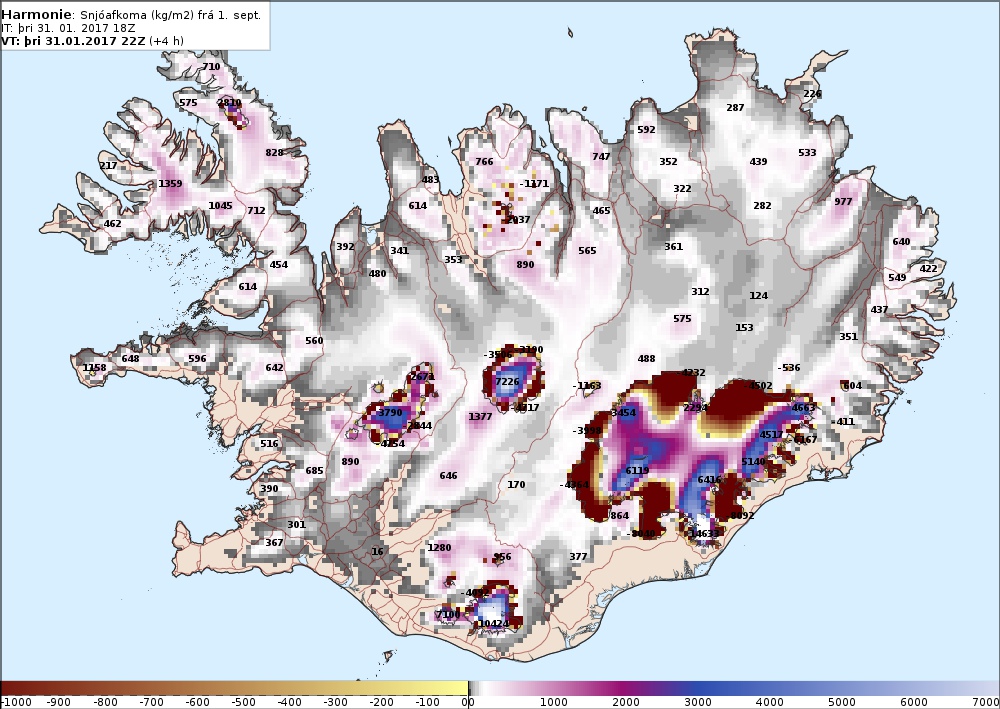
Task: Click the 766 value label
Action: point(484,161)
